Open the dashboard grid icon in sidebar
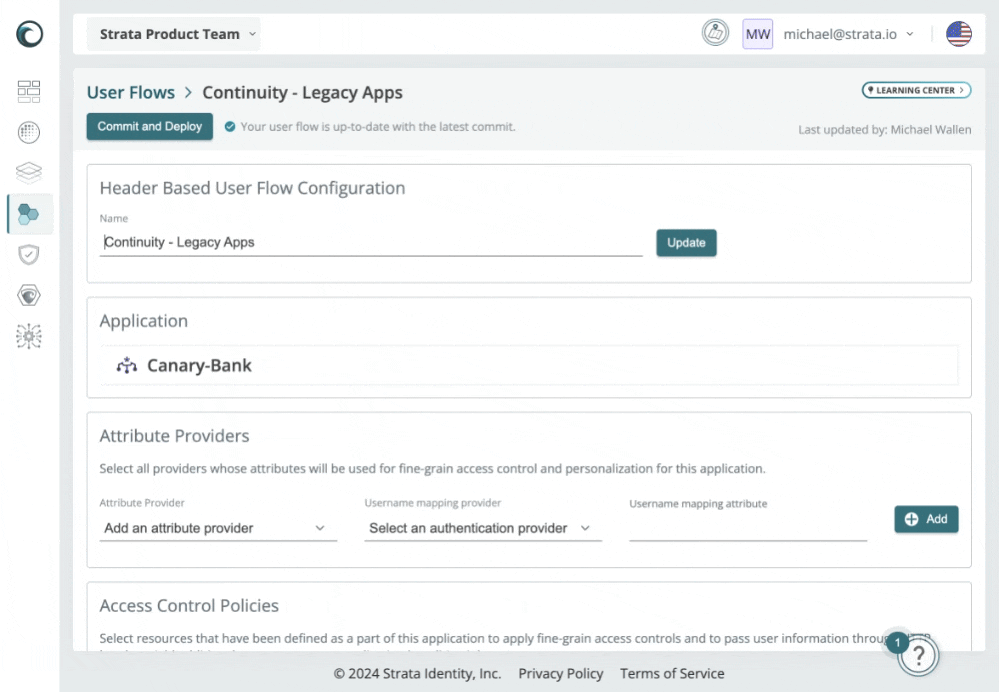 (x=29, y=91)
